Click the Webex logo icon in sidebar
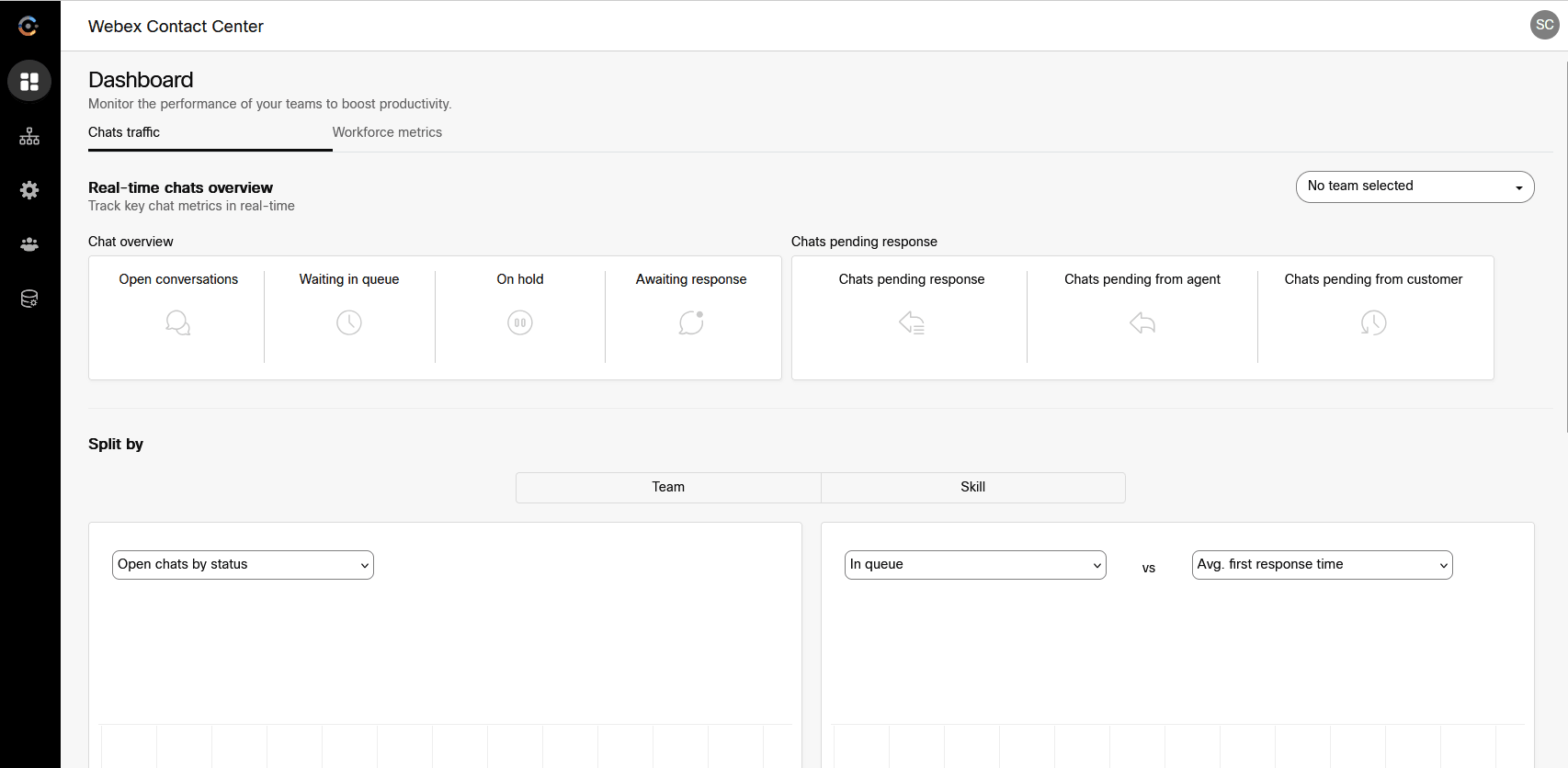This screenshot has width=1568, height=768. point(28,27)
